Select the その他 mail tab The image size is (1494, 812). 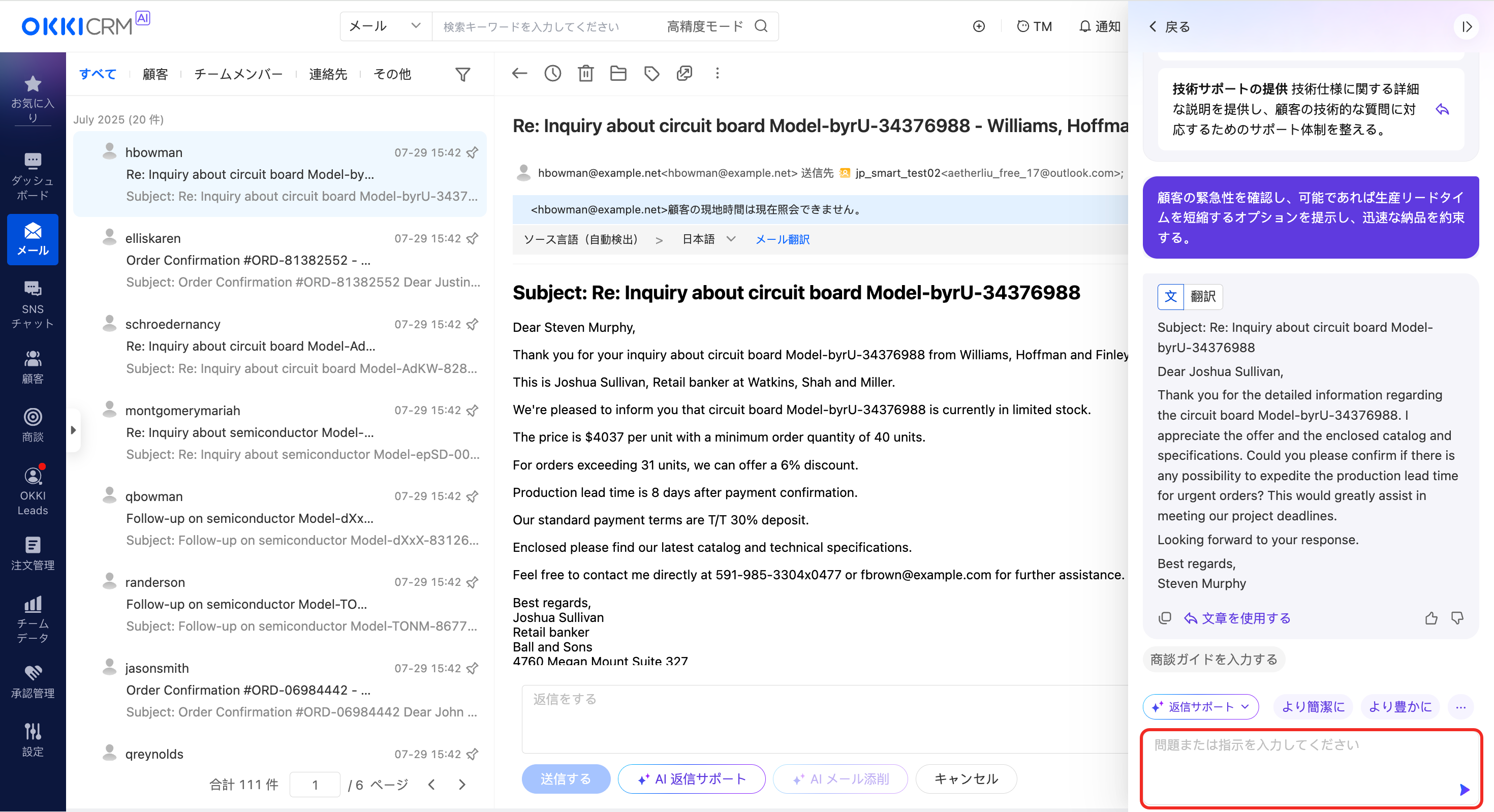click(x=392, y=74)
